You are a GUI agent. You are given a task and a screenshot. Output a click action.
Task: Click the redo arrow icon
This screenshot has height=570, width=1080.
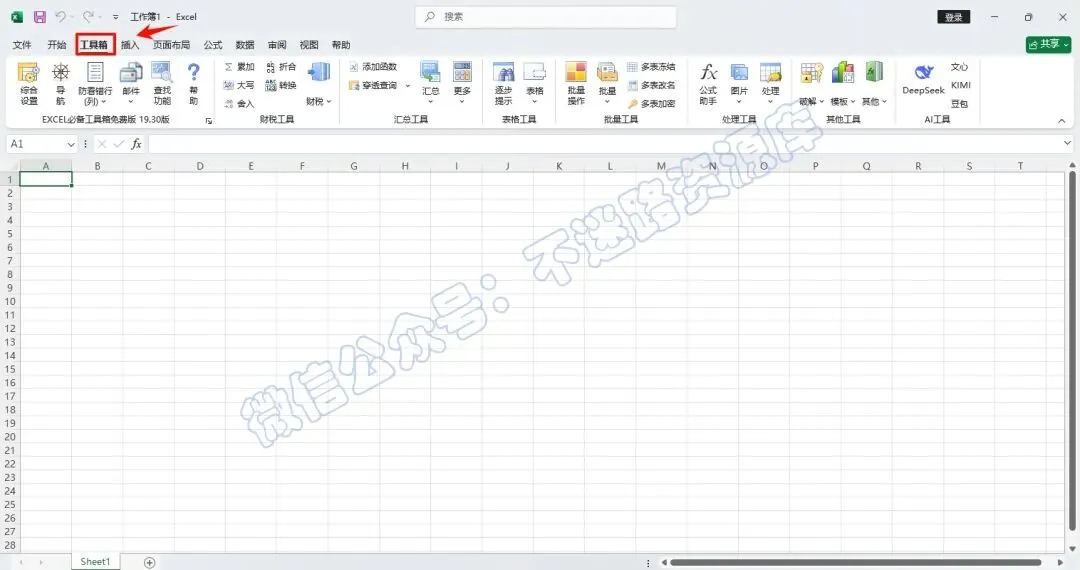[87, 17]
